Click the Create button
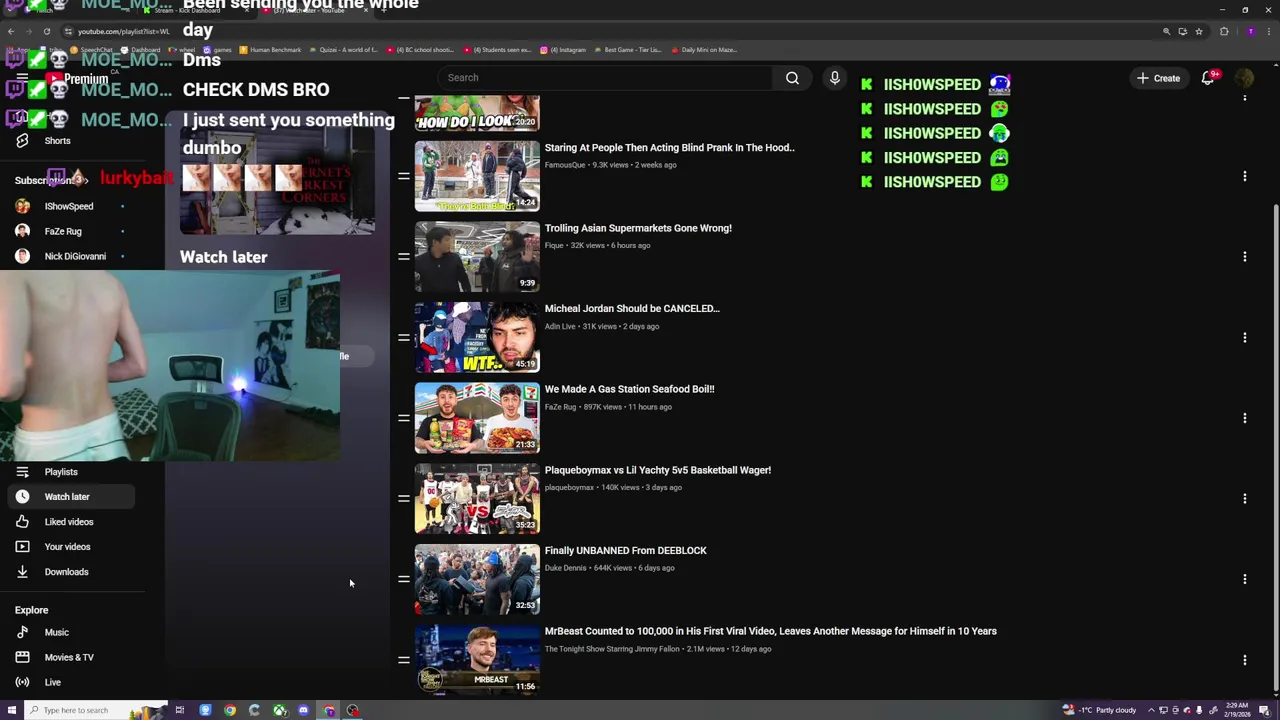 [x=1158, y=78]
